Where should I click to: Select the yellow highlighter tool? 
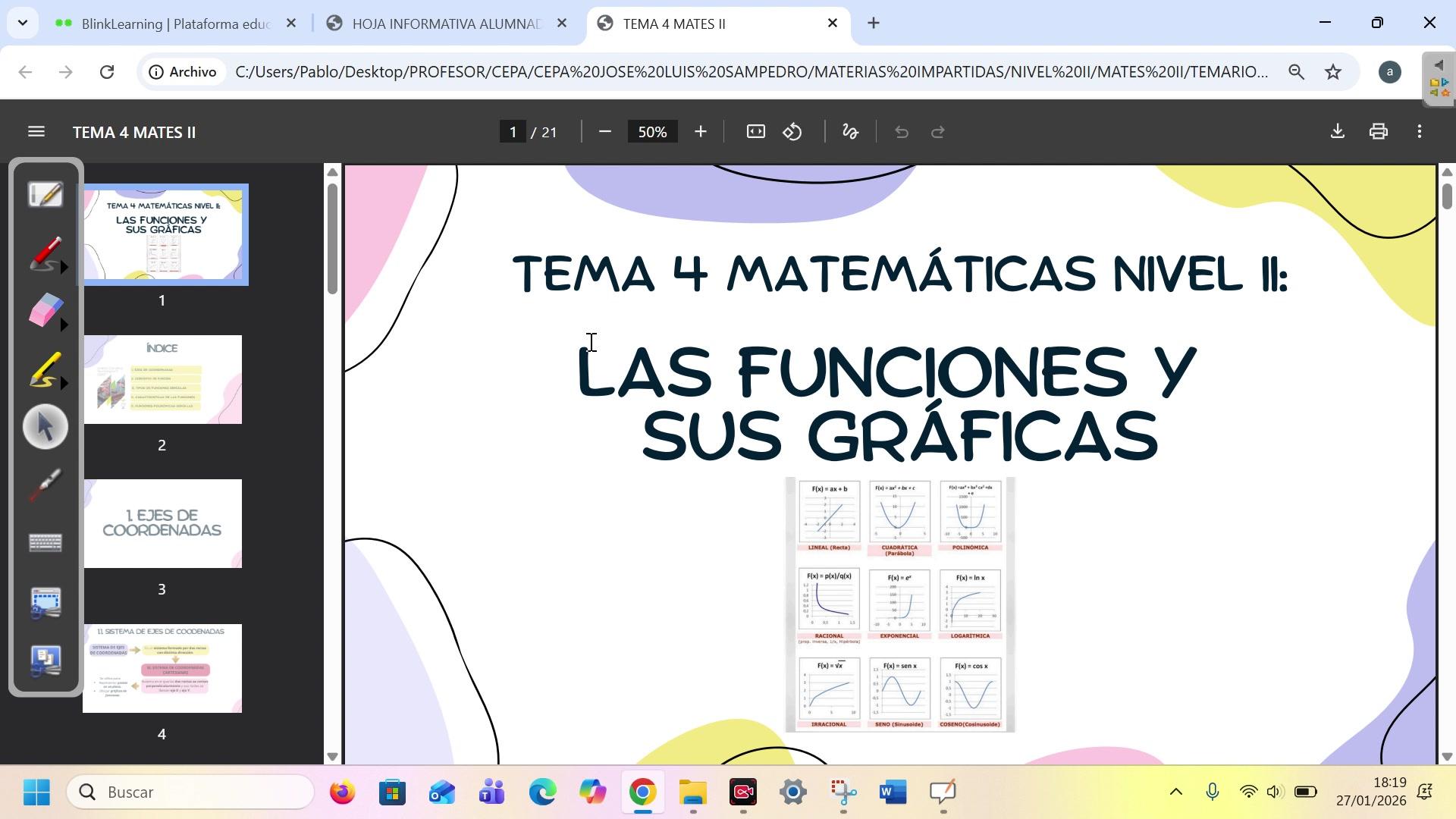(44, 370)
